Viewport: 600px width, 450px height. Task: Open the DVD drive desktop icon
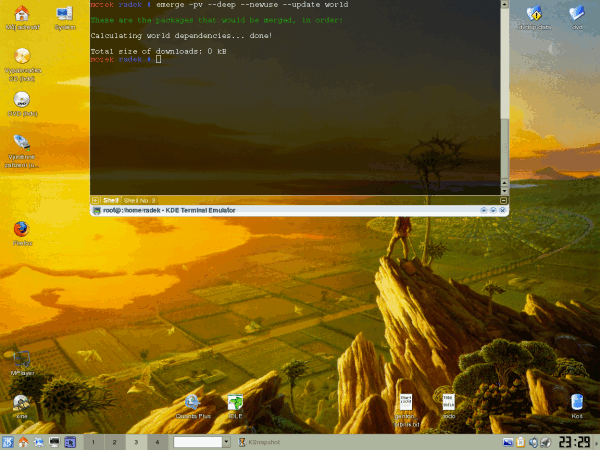click(21, 99)
